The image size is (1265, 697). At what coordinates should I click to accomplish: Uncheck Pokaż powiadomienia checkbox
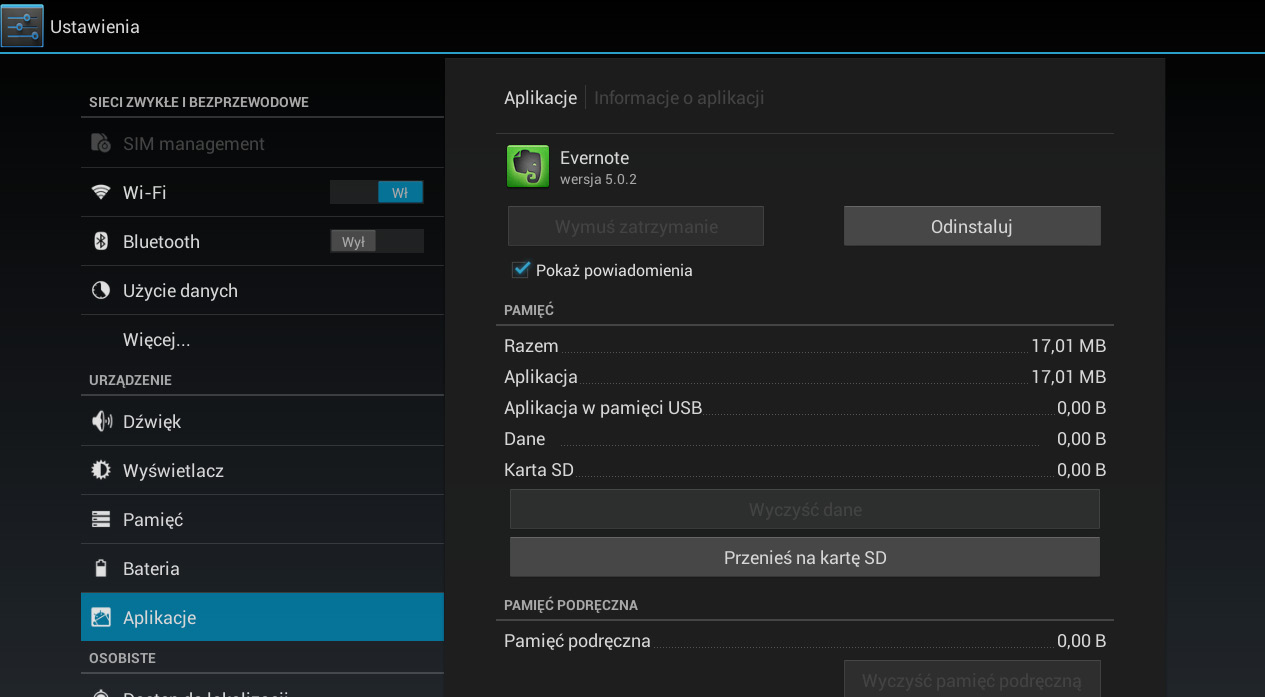(520, 269)
